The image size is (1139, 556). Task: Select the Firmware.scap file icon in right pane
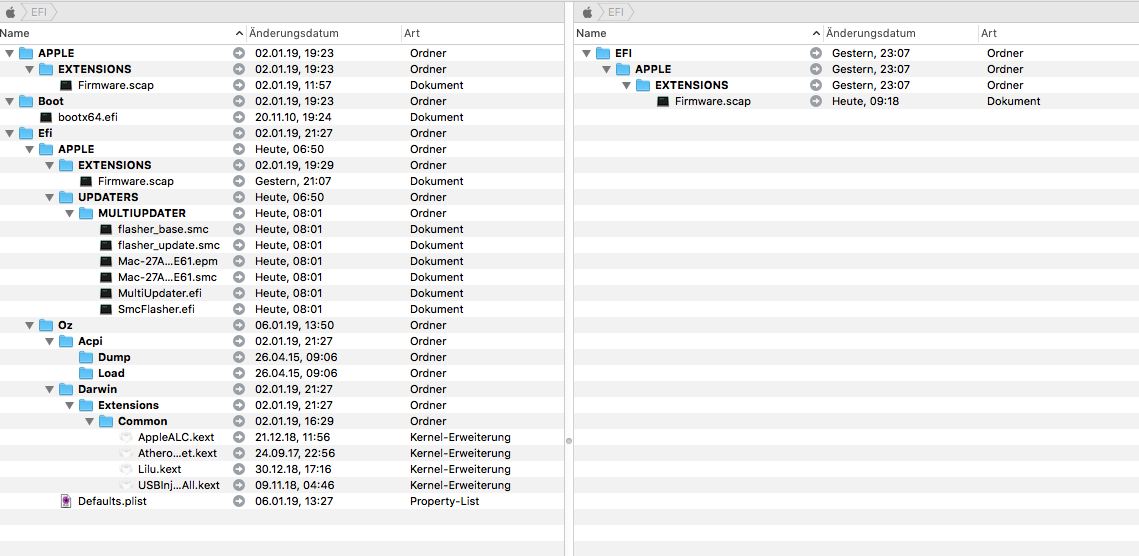coord(663,101)
